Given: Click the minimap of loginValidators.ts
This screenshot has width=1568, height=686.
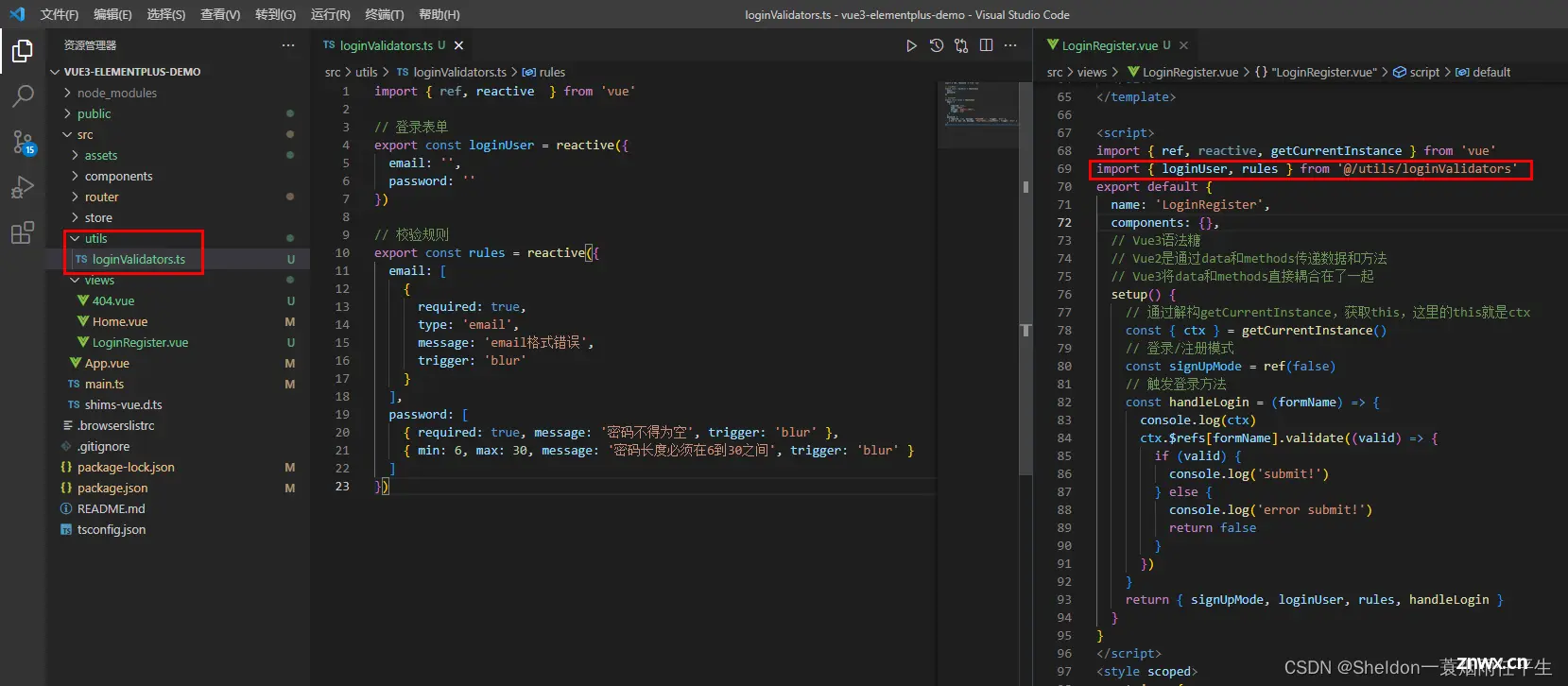Looking at the screenshot, I should point(979,114).
